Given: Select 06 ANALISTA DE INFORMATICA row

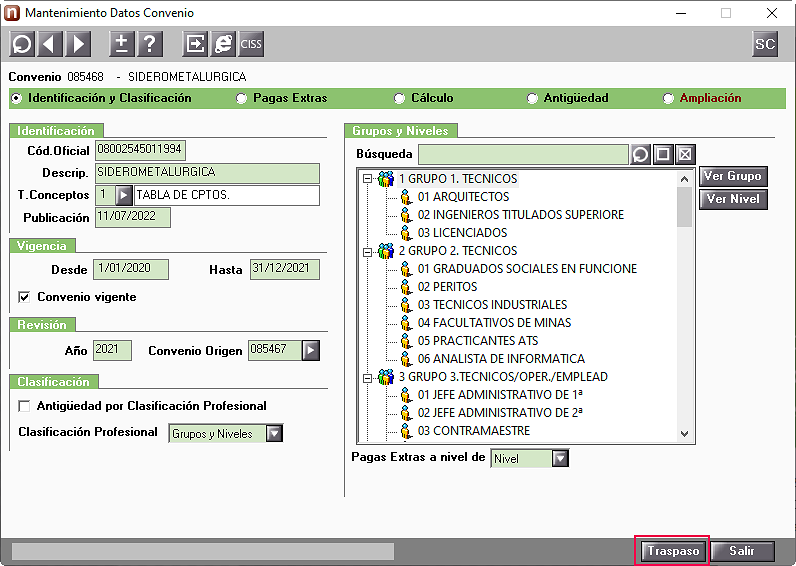Looking at the screenshot, I should click(501, 359).
